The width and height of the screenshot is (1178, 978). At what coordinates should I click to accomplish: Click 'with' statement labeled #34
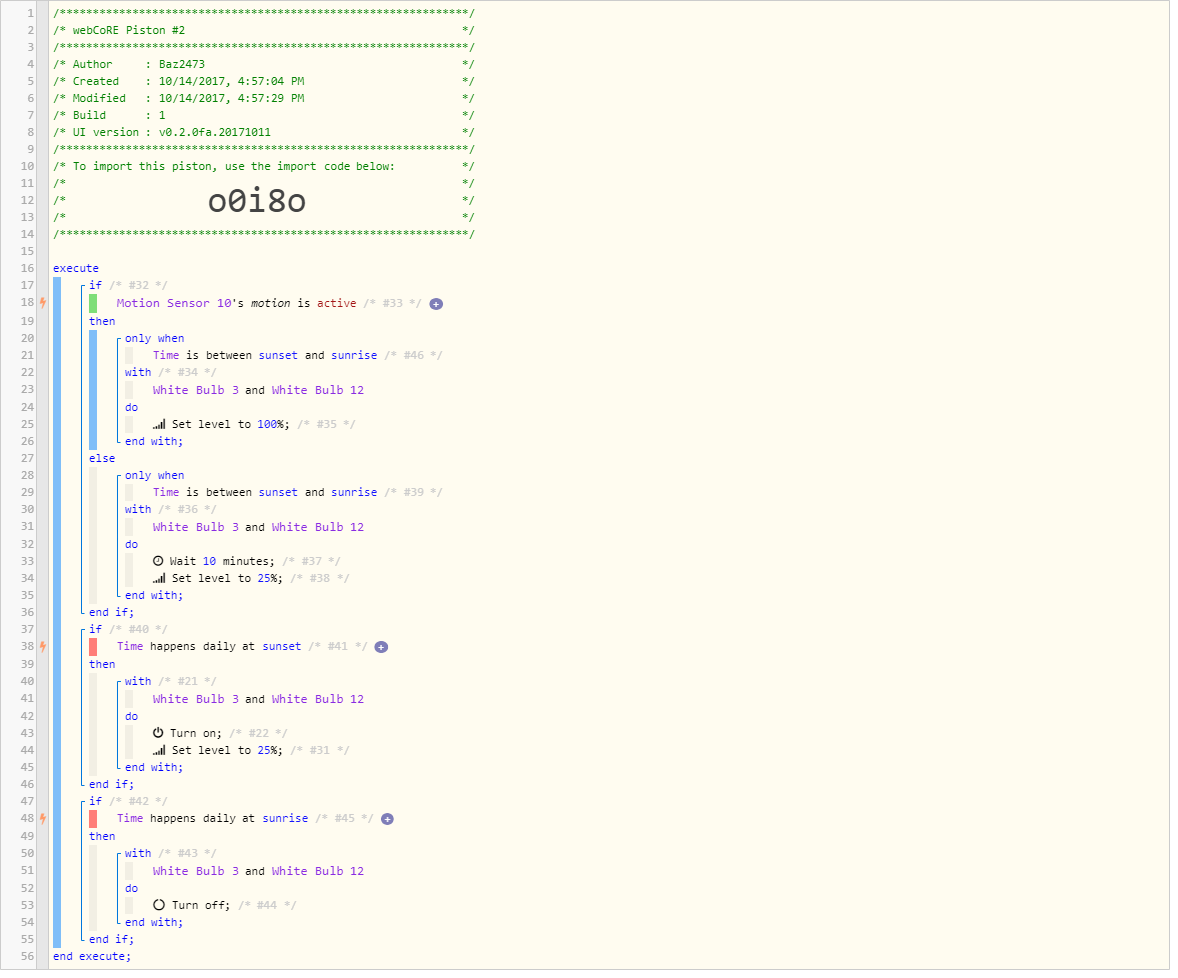coord(139,375)
